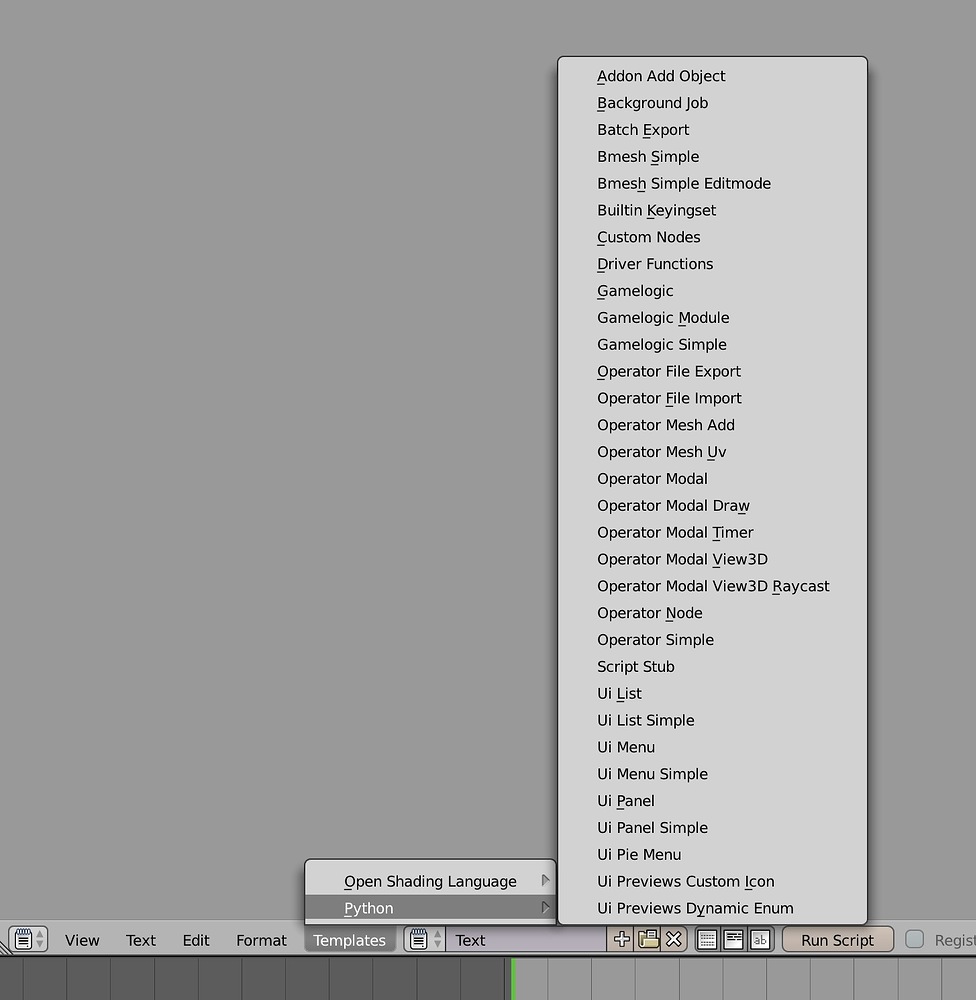Choose Bmesh Simple template
Screen dimensions: 976x1000
(713, 156)
